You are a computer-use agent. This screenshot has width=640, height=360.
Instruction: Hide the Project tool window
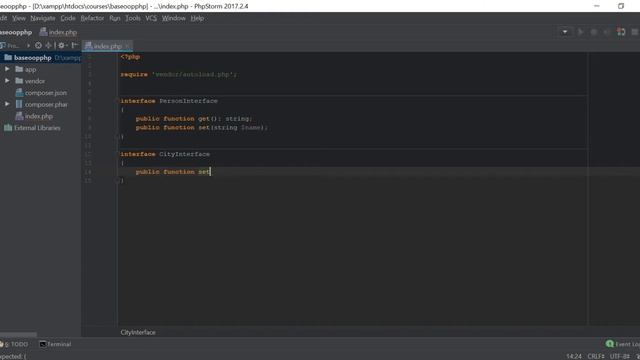click(x=75, y=46)
